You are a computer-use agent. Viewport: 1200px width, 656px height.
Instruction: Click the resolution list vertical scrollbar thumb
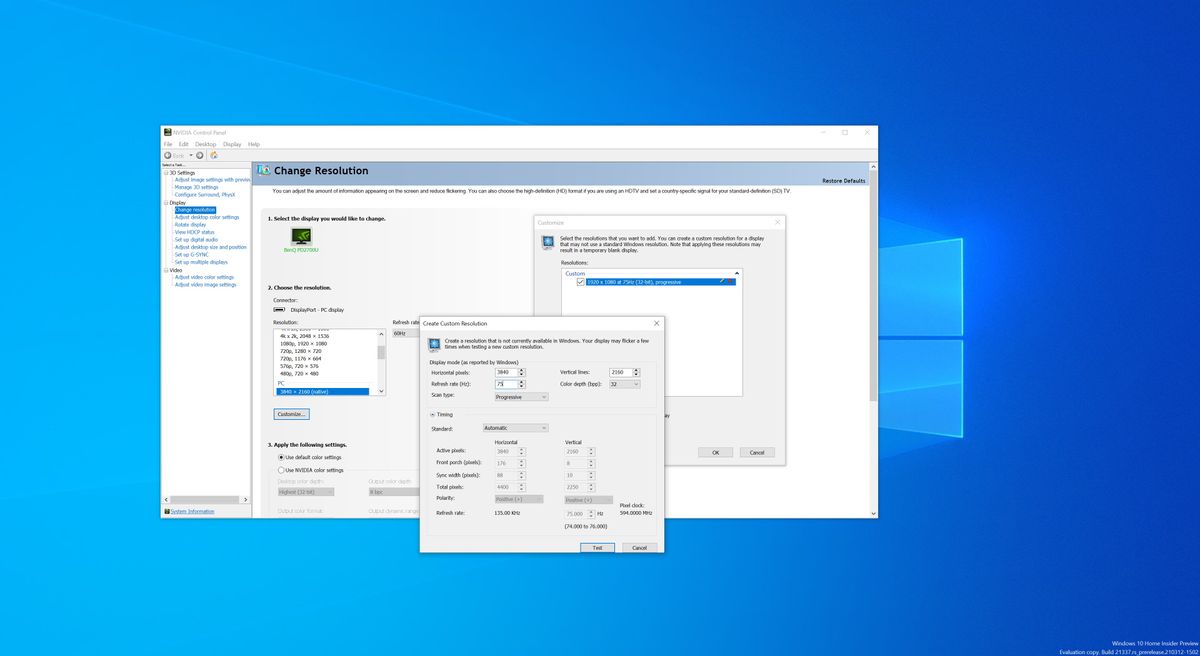(x=381, y=352)
